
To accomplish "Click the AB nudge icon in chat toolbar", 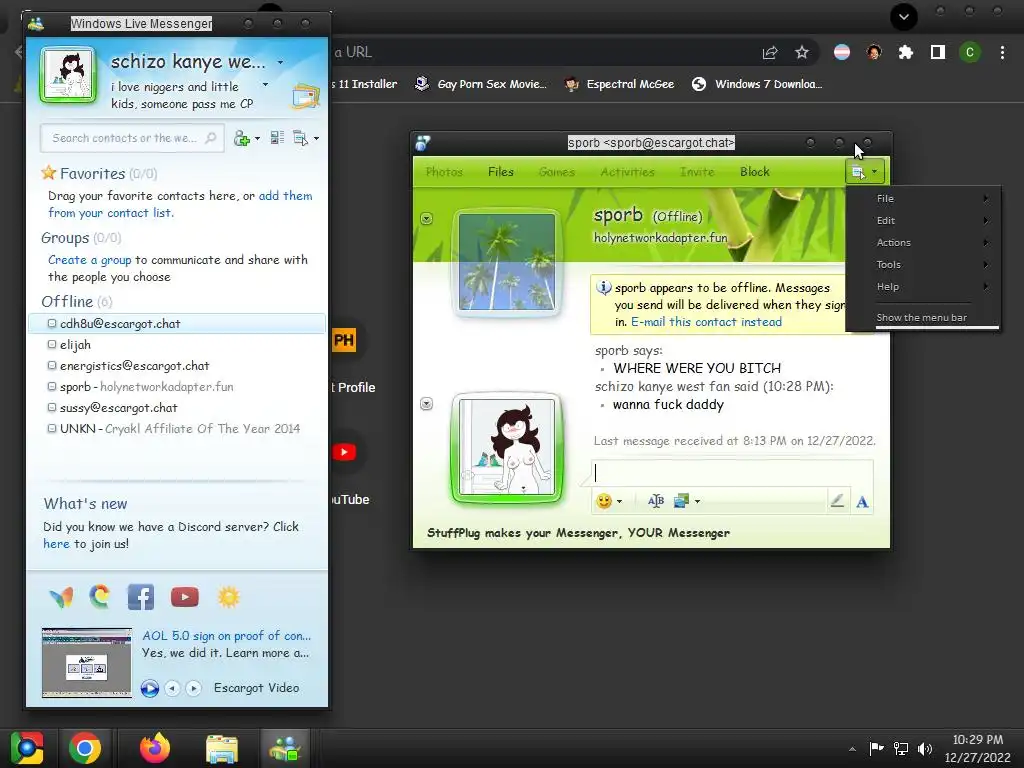I will click(x=656, y=501).
